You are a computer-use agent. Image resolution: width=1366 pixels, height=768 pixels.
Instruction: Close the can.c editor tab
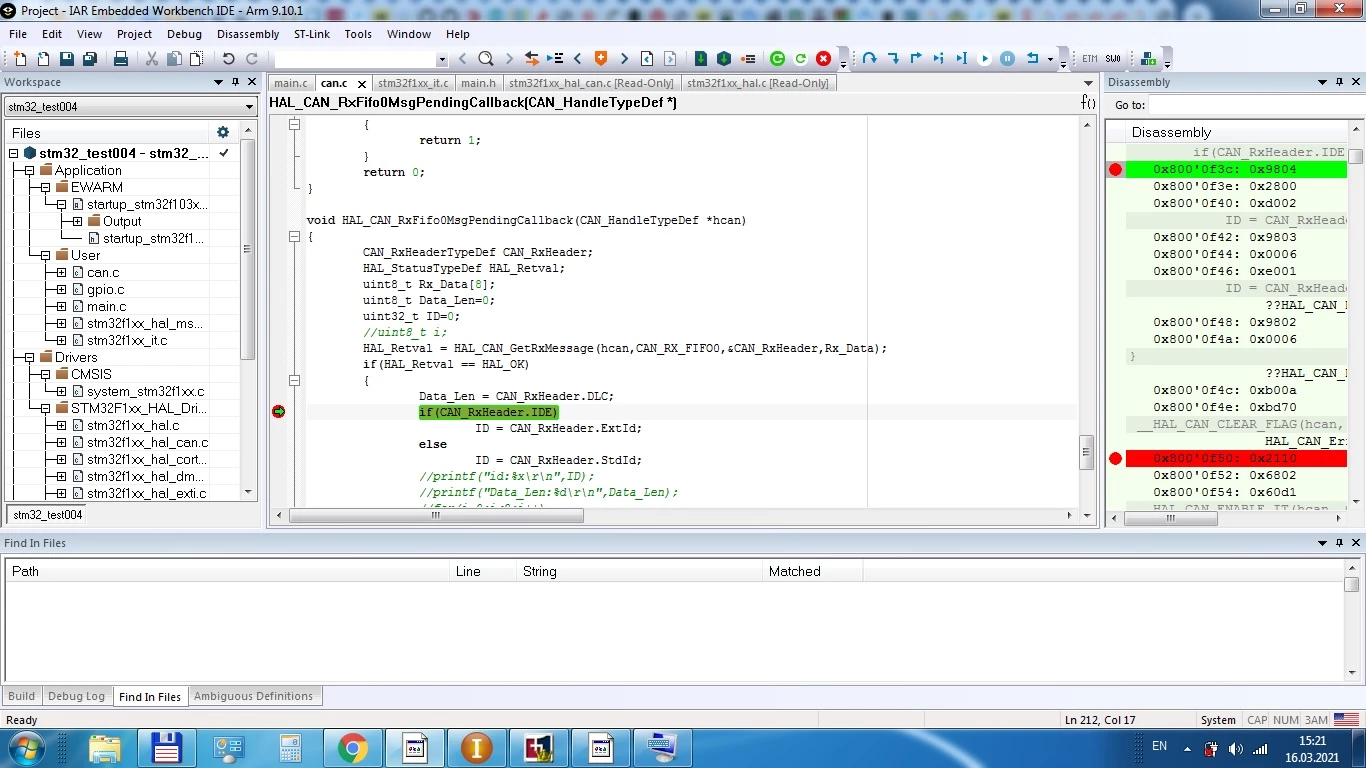[362, 84]
